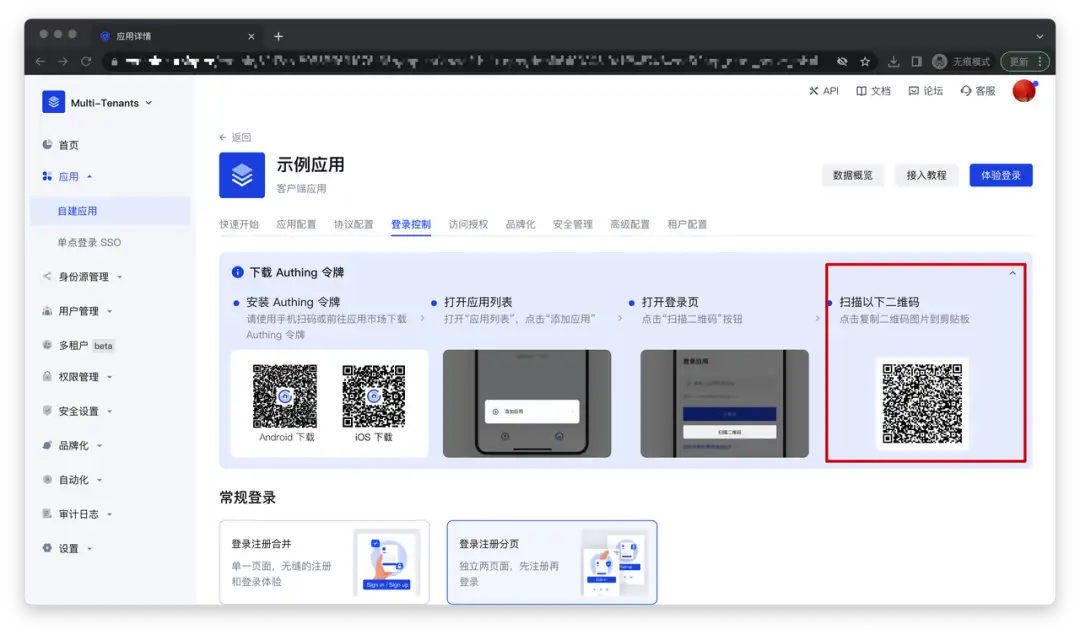The image size is (1080, 635).
Task: Open 多租户 beta sidebar item
Action: click(x=78, y=345)
